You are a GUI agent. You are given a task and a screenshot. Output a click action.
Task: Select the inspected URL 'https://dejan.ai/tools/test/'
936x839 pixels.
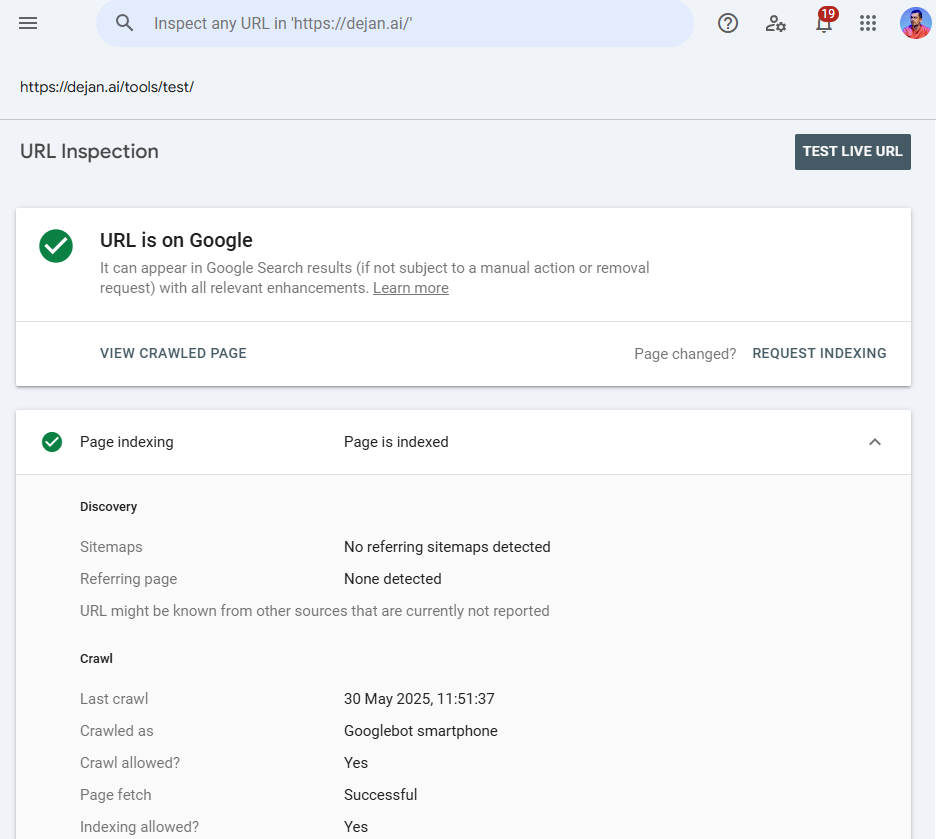pos(107,87)
